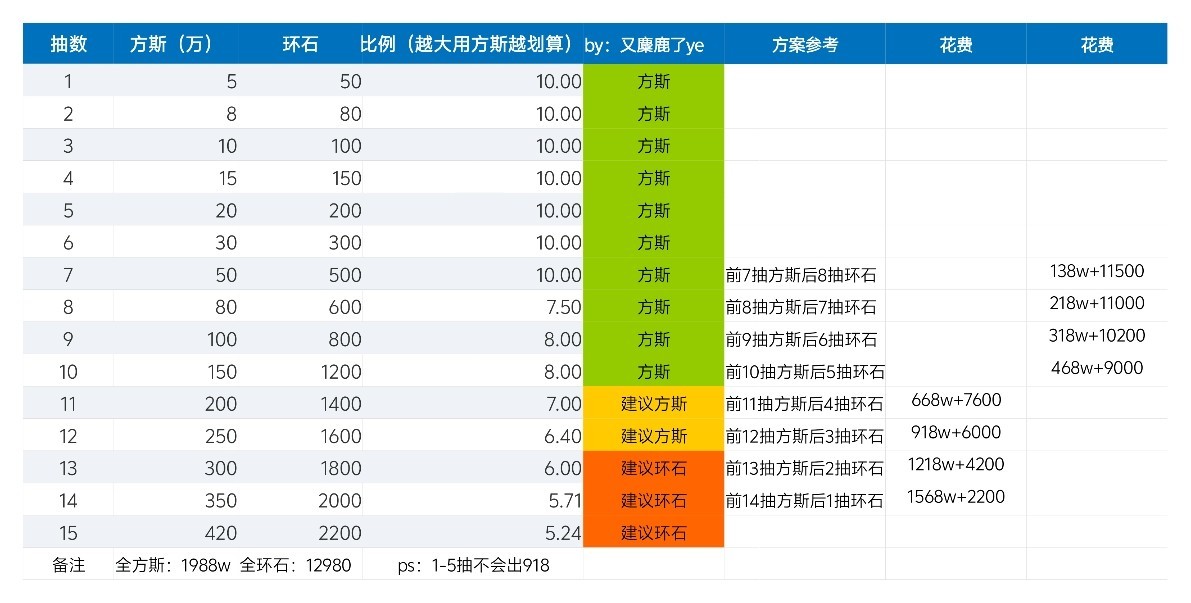Click the 环石 column header
The height and width of the screenshot is (603, 1191).
coord(300,44)
